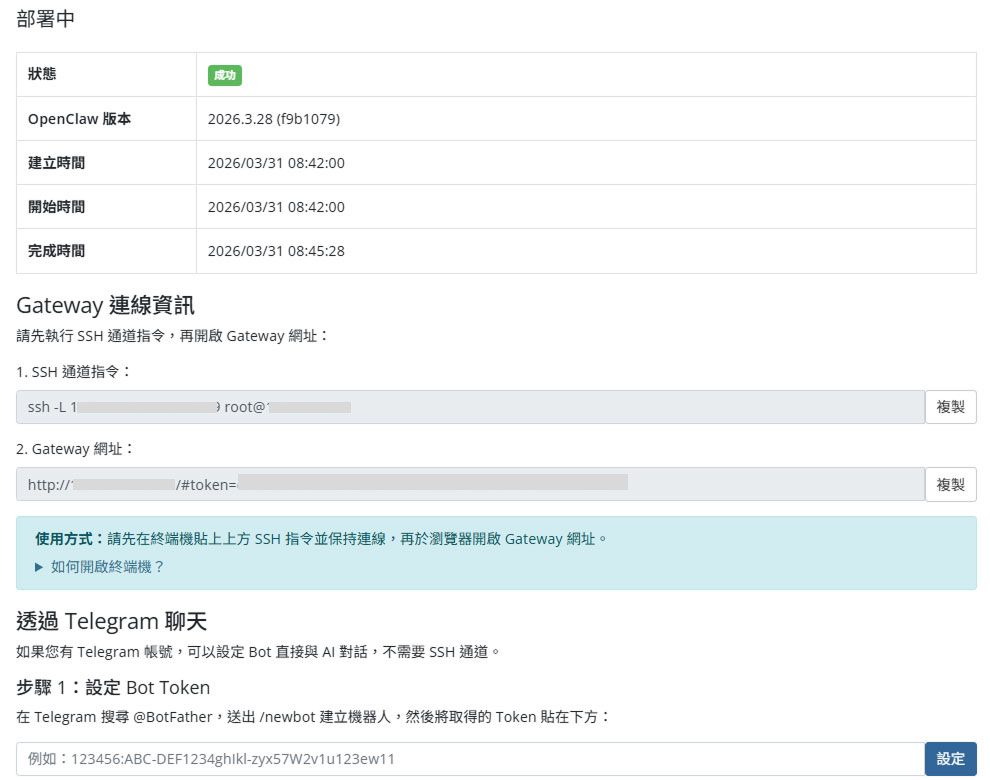The image size is (990, 780).
Task: Click the Bot Token input field
Action: click(470, 759)
